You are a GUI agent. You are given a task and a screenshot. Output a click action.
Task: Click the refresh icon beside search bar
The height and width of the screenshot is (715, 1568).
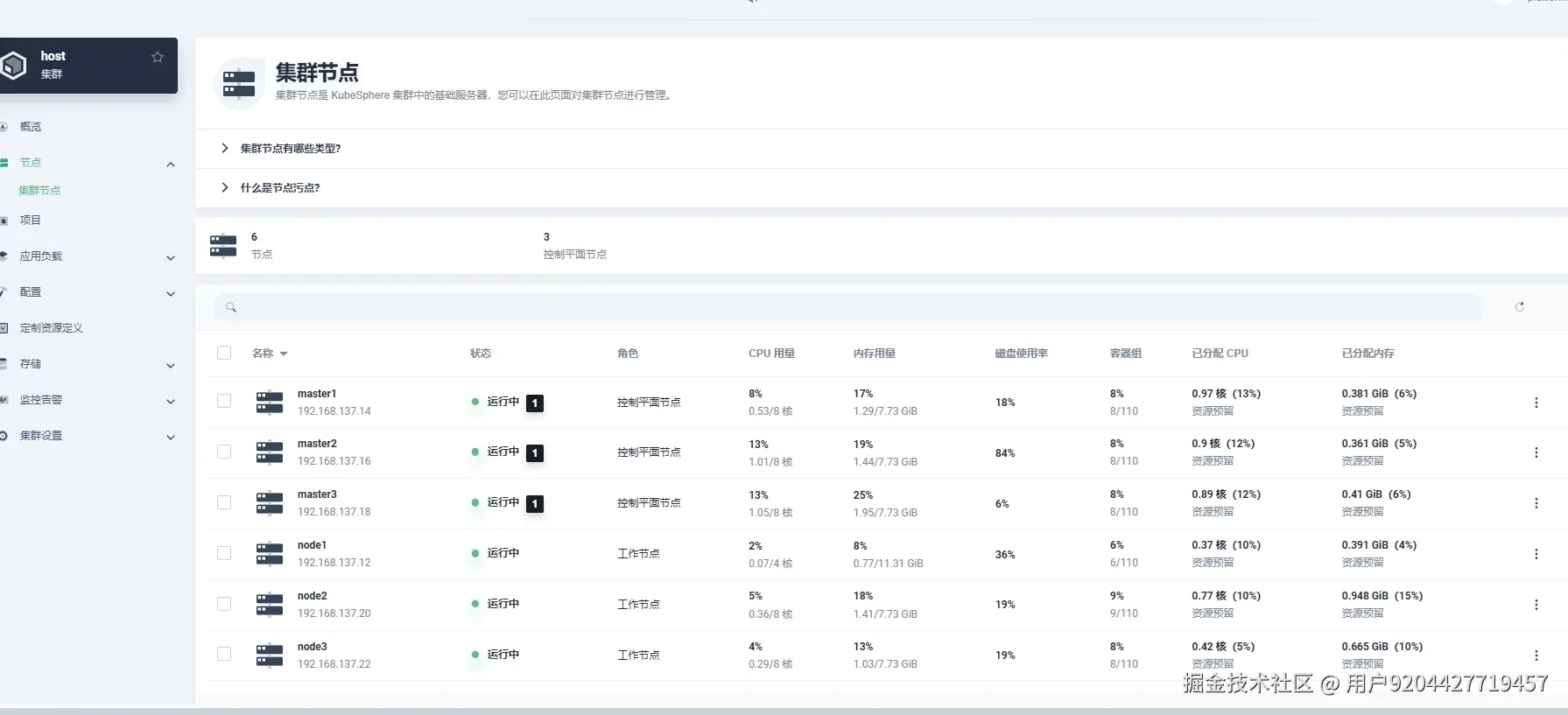[1520, 306]
